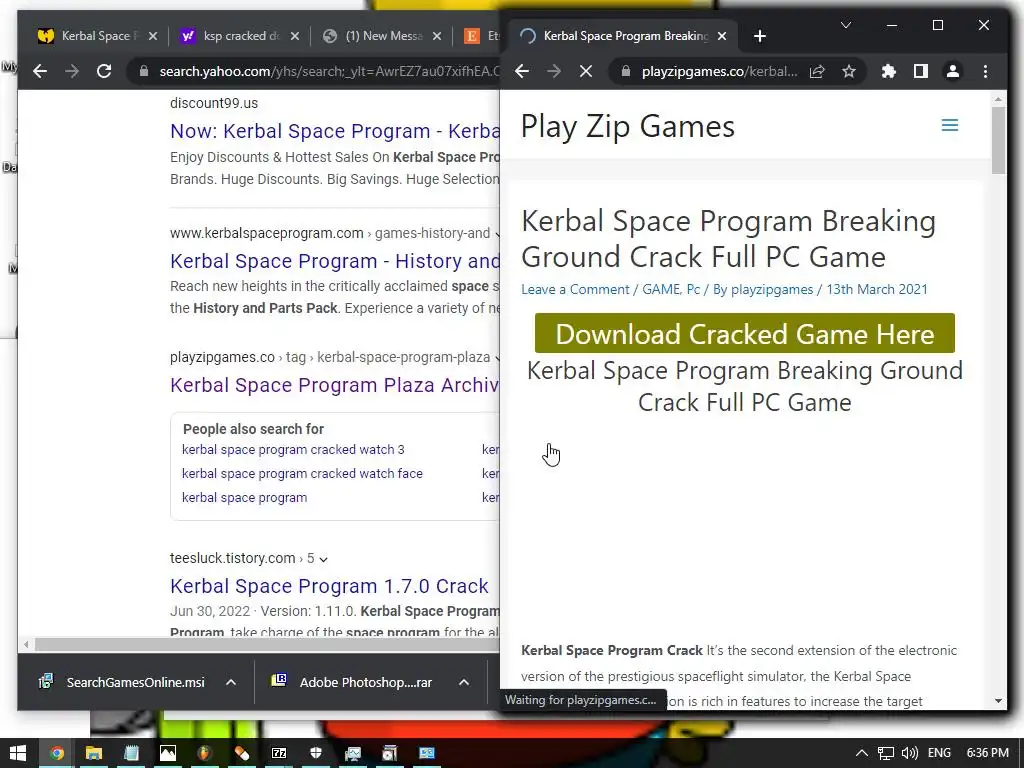Image resolution: width=1024 pixels, height=768 pixels.
Task: Click the network icon in the system tray
Action: (886, 753)
